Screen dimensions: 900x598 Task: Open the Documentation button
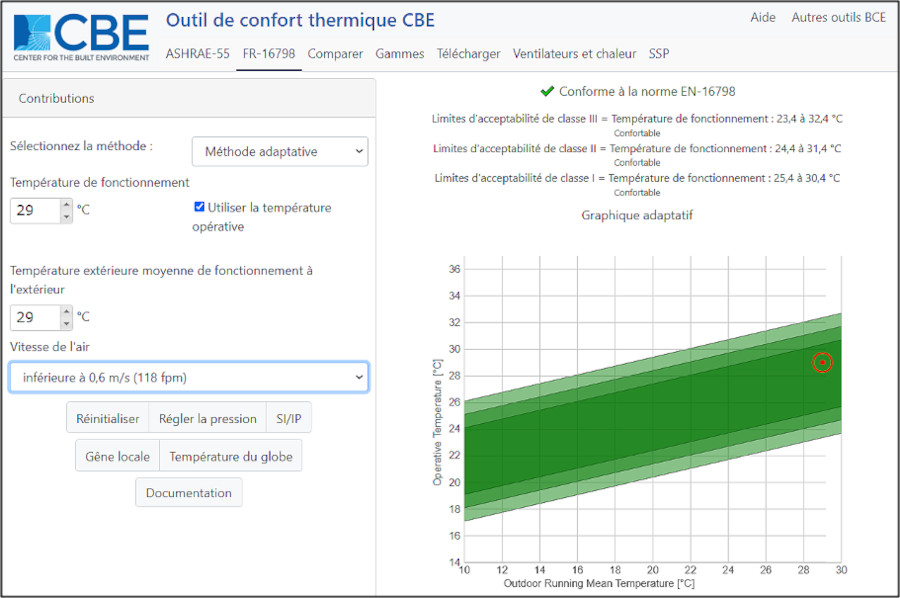[x=189, y=492]
